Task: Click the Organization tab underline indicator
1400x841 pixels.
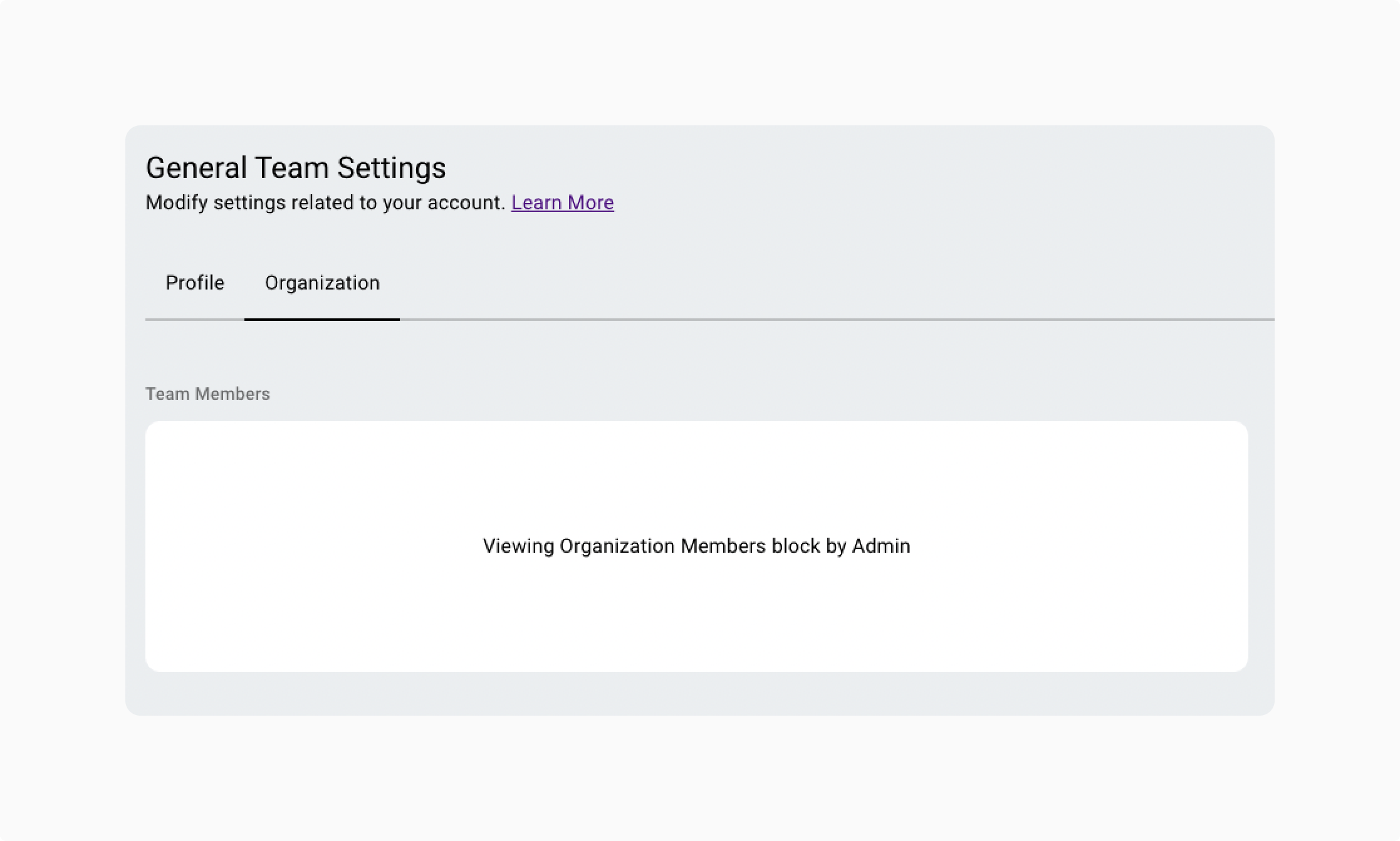Action: [321, 318]
